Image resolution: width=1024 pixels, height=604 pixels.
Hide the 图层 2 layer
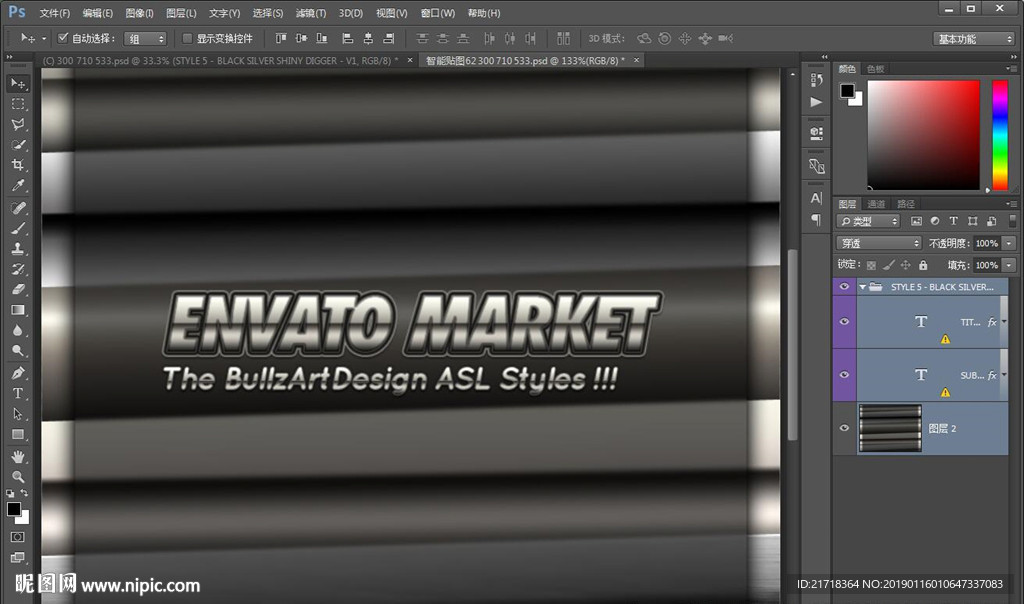click(x=844, y=428)
